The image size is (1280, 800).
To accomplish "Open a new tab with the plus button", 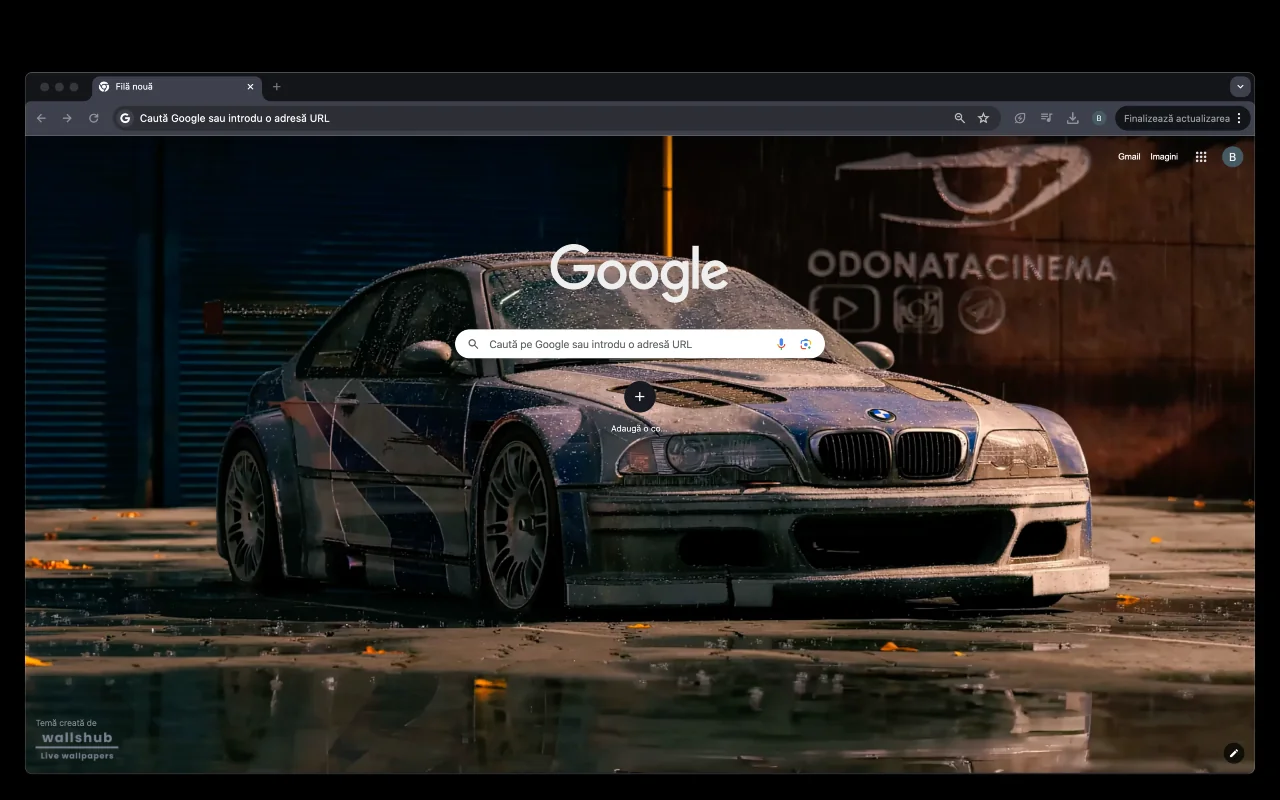I will [x=277, y=87].
